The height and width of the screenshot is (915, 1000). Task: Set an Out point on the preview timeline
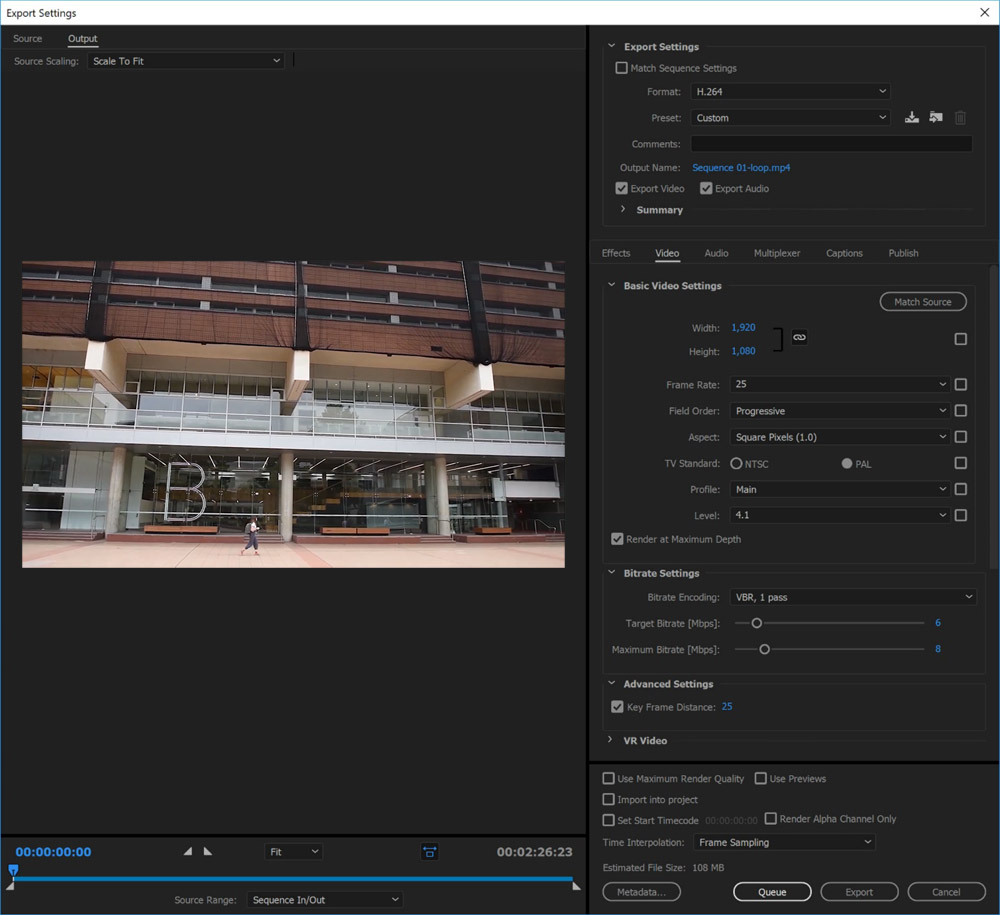pyautogui.click(x=207, y=851)
